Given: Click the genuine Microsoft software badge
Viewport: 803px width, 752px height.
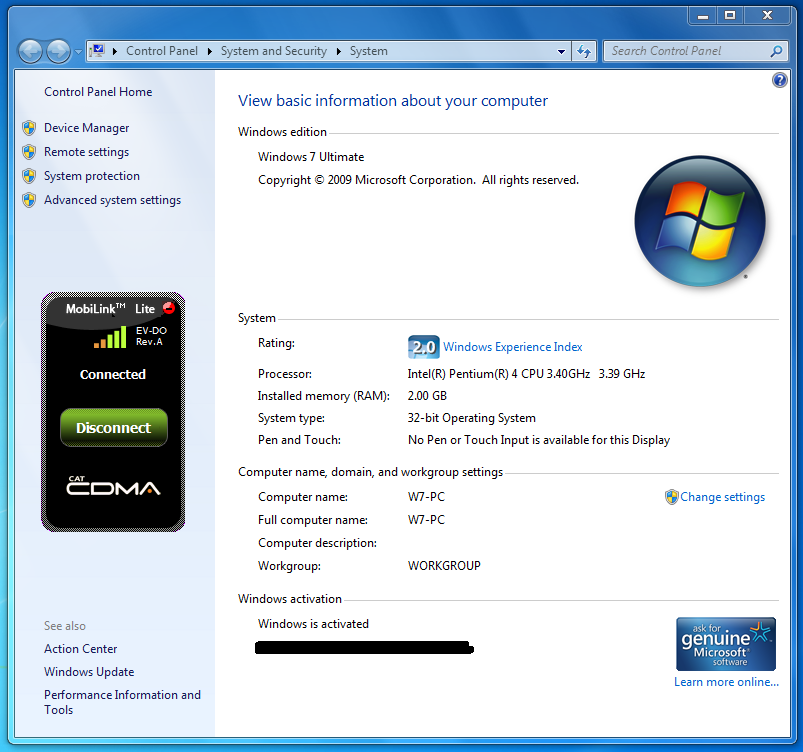Looking at the screenshot, I should point(726,644).
